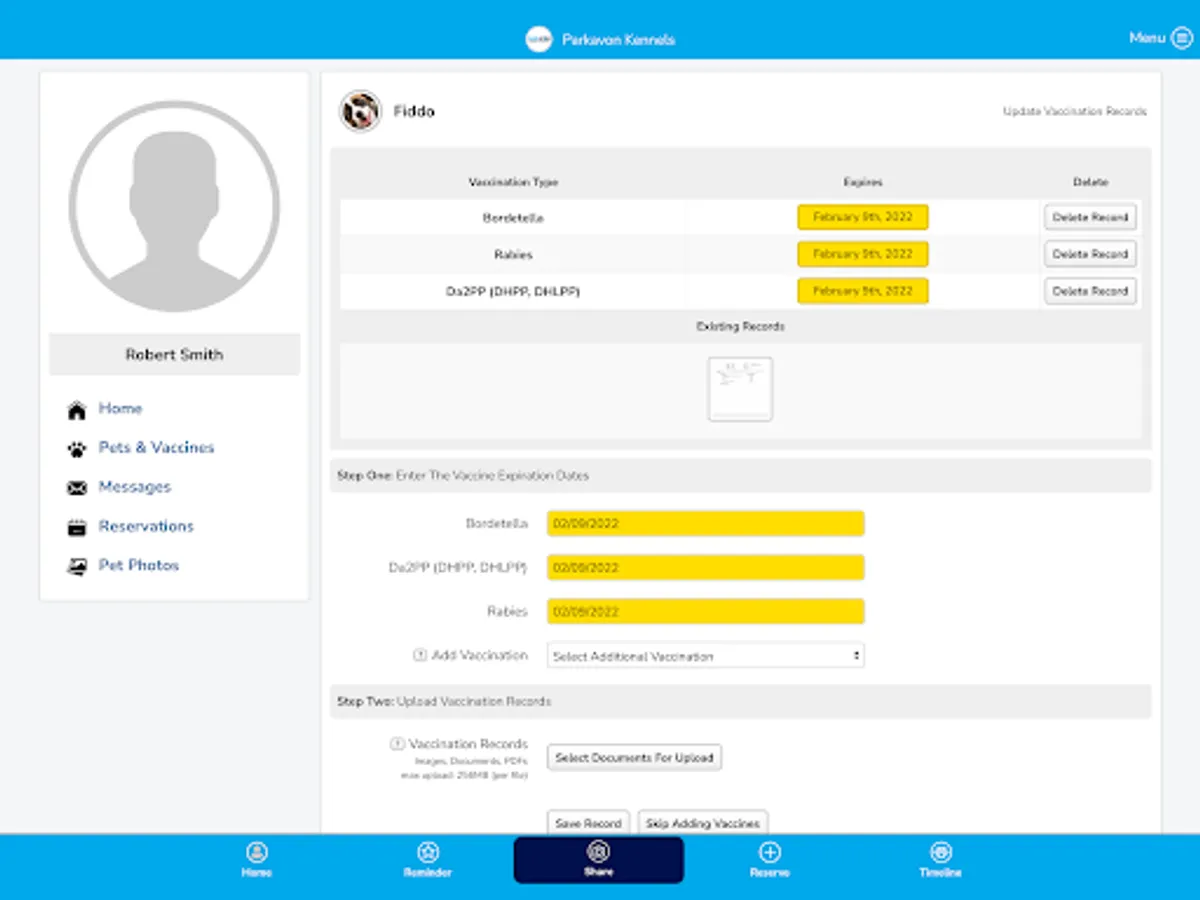Open Select Additional Vaccination dropdown
This screenshot has width=1200, height=900.
705,656
